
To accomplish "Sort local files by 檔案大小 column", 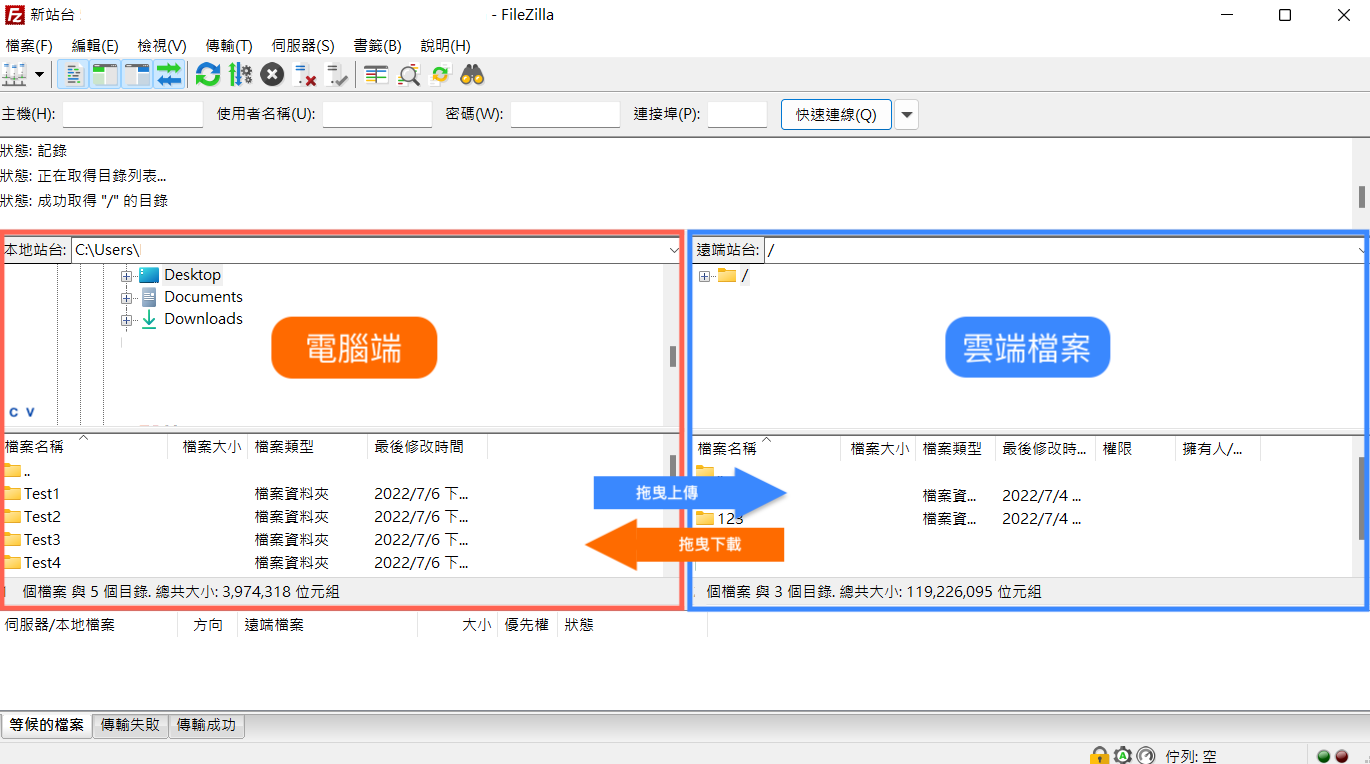I will click(x=209, y=447).
